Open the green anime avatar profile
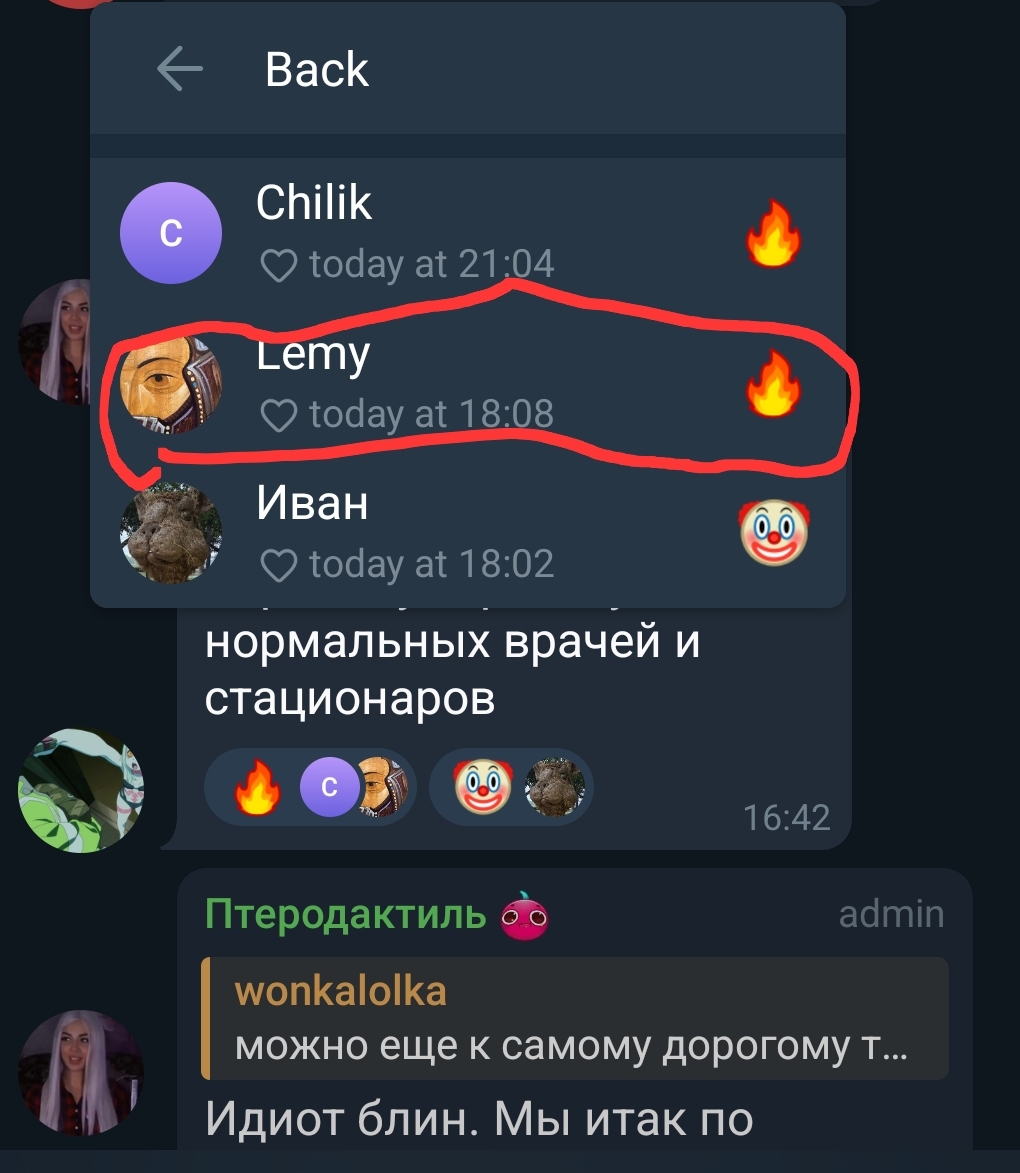1020x1173 pixels. pyautogui.click(x=81, y=790)
